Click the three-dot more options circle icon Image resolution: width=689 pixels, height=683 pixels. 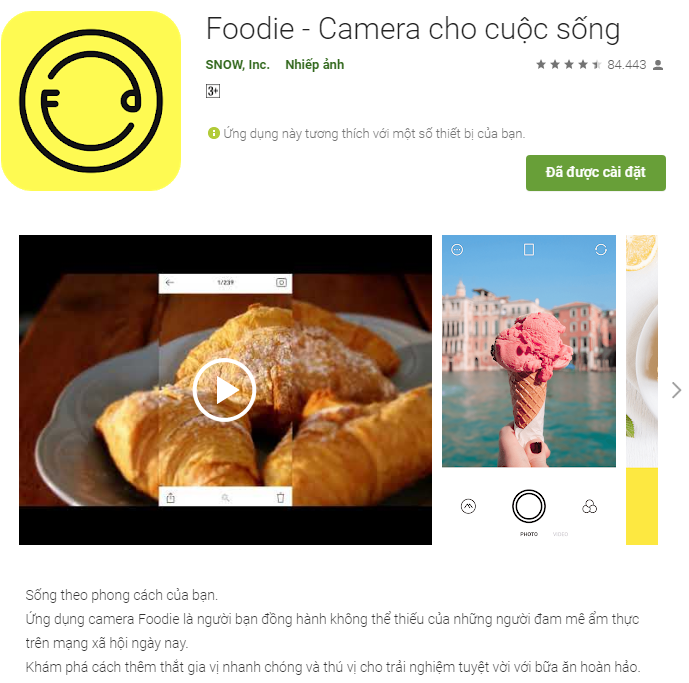click(x=457, y=250)
